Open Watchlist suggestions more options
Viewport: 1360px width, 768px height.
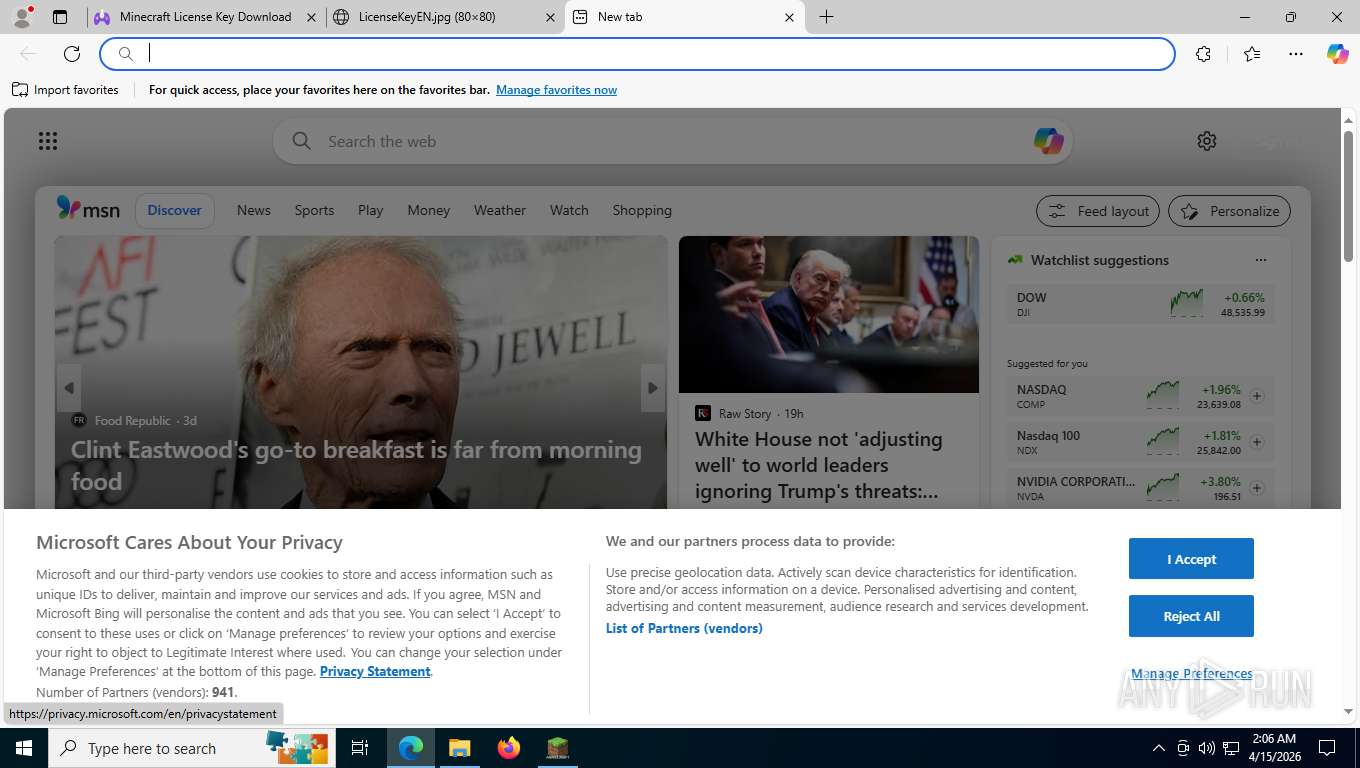[1260, 260]
